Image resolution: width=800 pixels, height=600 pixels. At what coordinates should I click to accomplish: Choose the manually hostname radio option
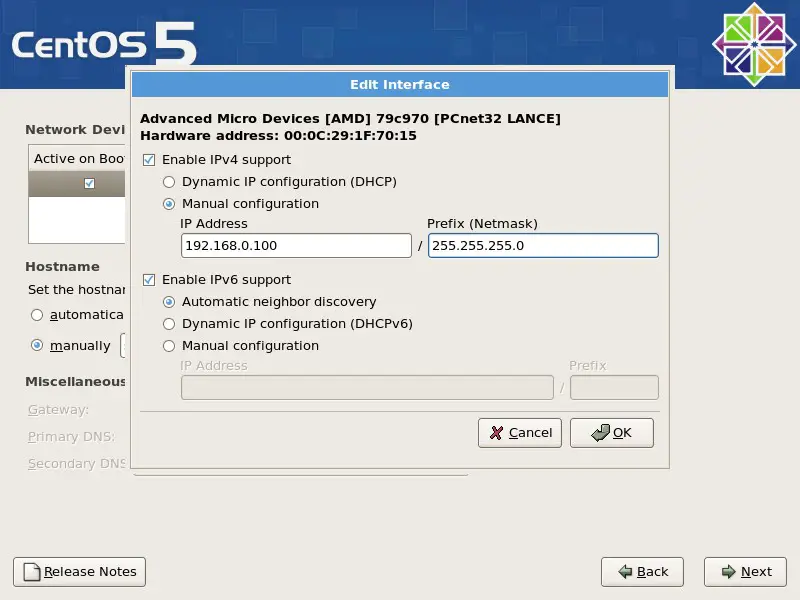[37, 345]
